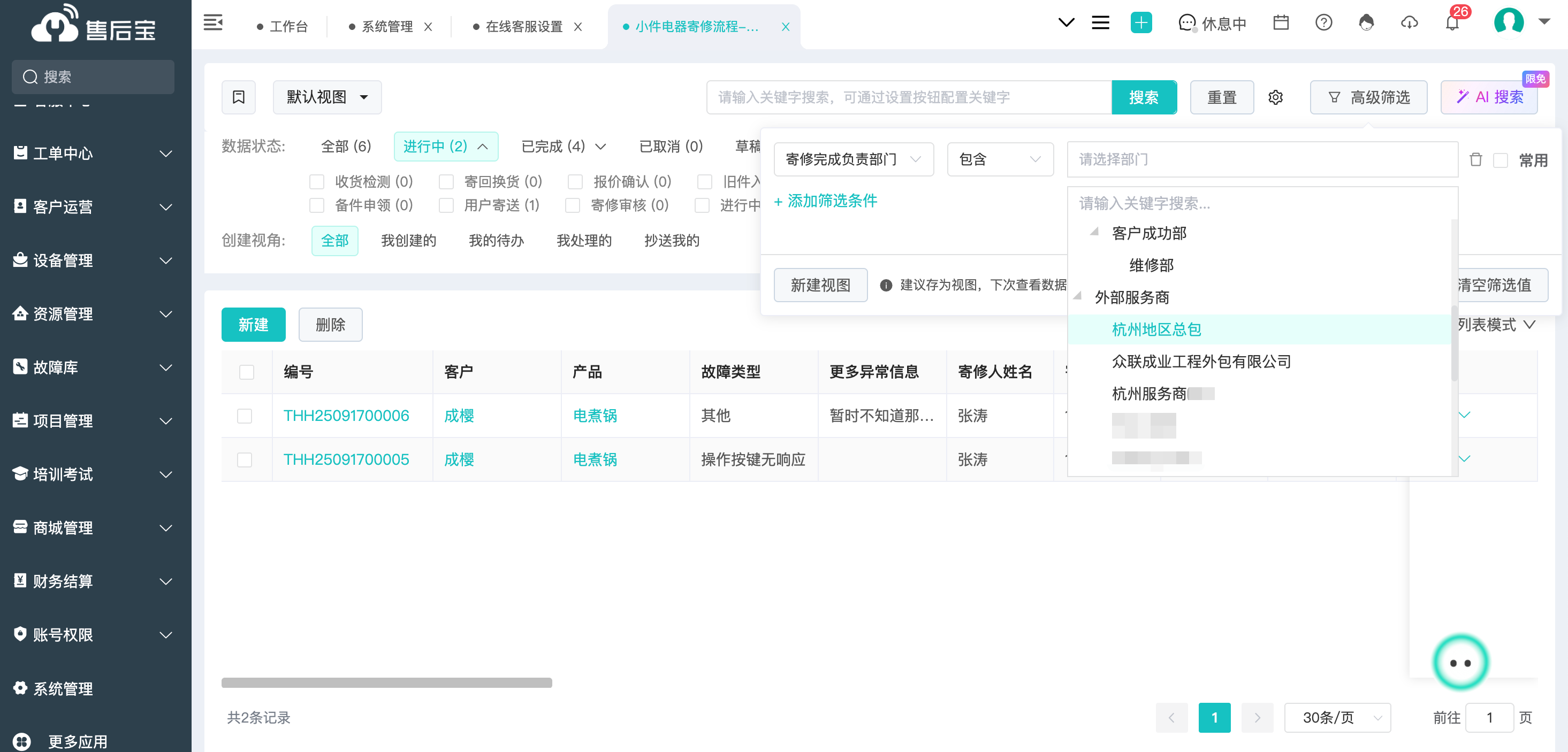Screen dimensions: 1568x752
Task: Click the notification bell icon
Action: [1452, 23]
